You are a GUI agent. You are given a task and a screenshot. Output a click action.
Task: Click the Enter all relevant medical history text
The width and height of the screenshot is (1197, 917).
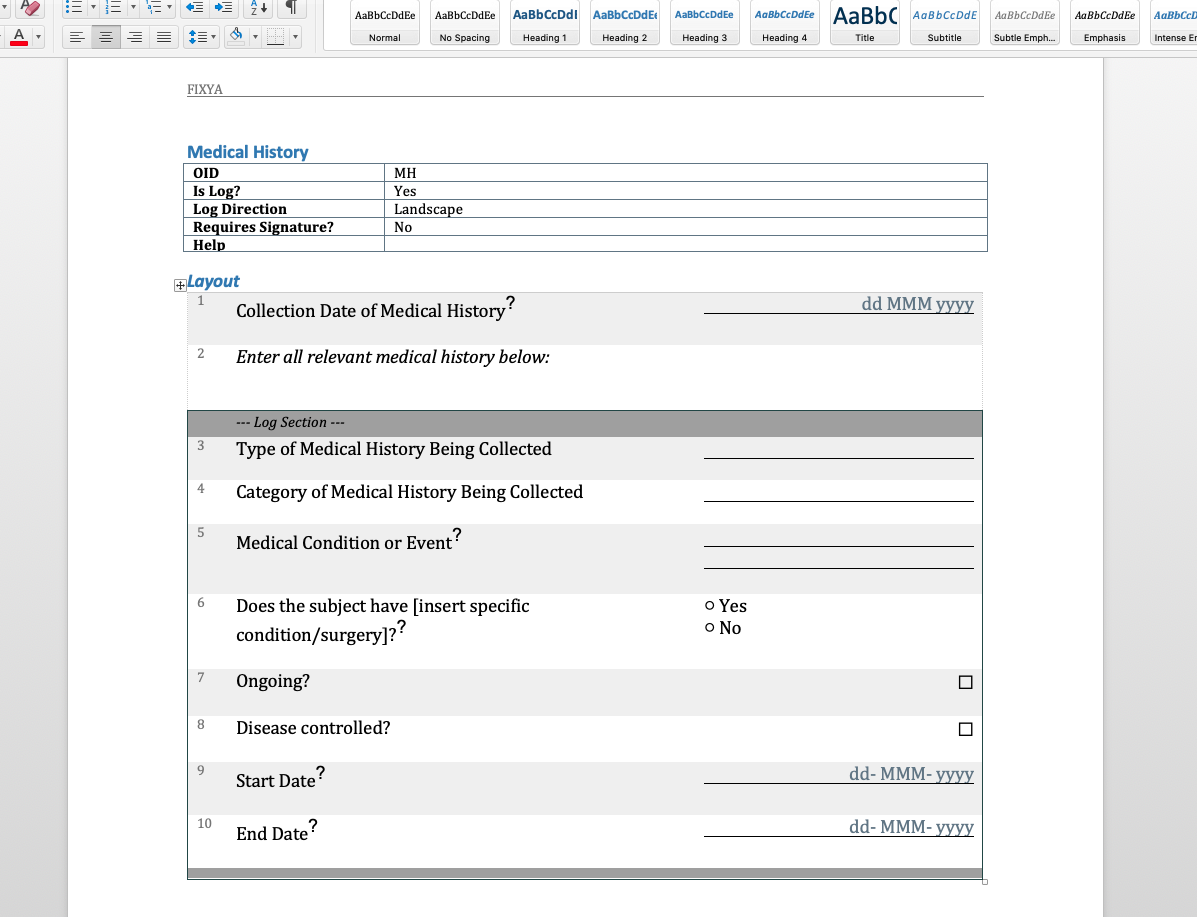tap(392, 357)
